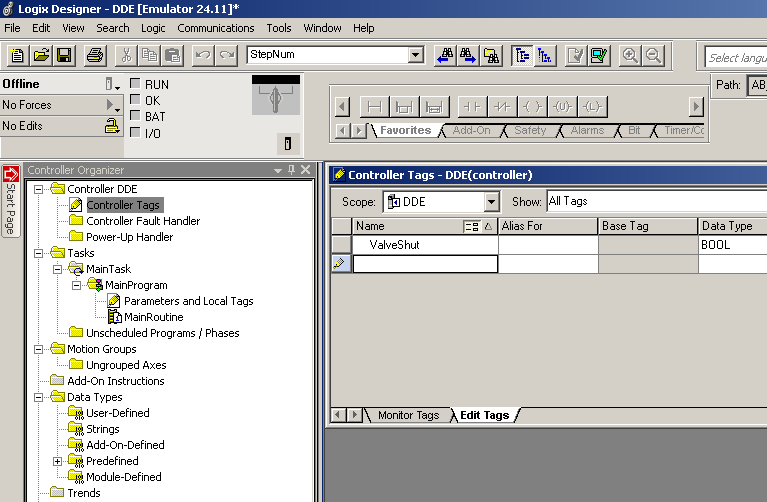Image resolution: width=767 pixels, height=502 pixels.
Task: Toggle the Logical Organizer tree icon
Action: click(545, 56)
